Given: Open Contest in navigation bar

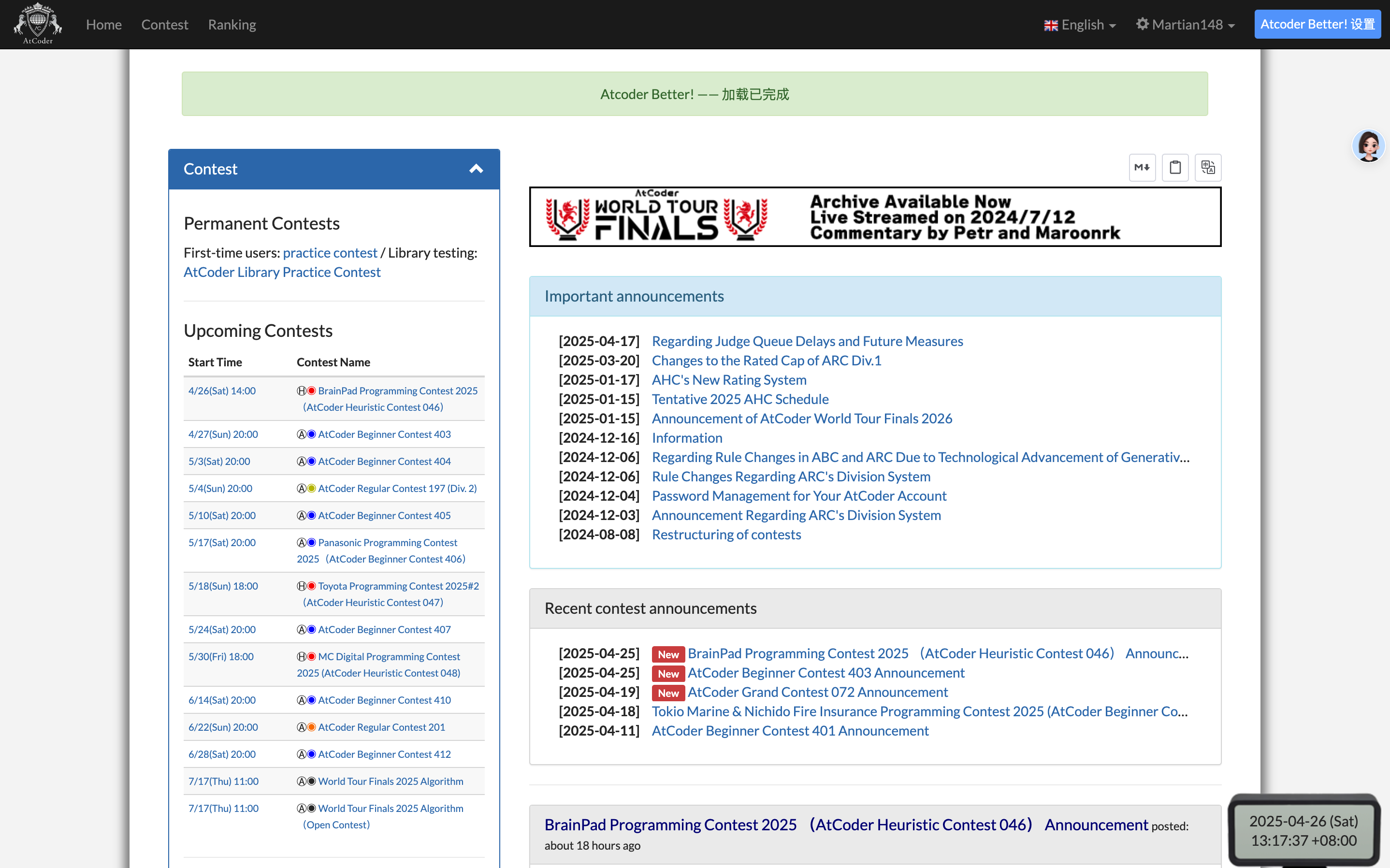Looking at the screenshot, I should click(165, 25).
